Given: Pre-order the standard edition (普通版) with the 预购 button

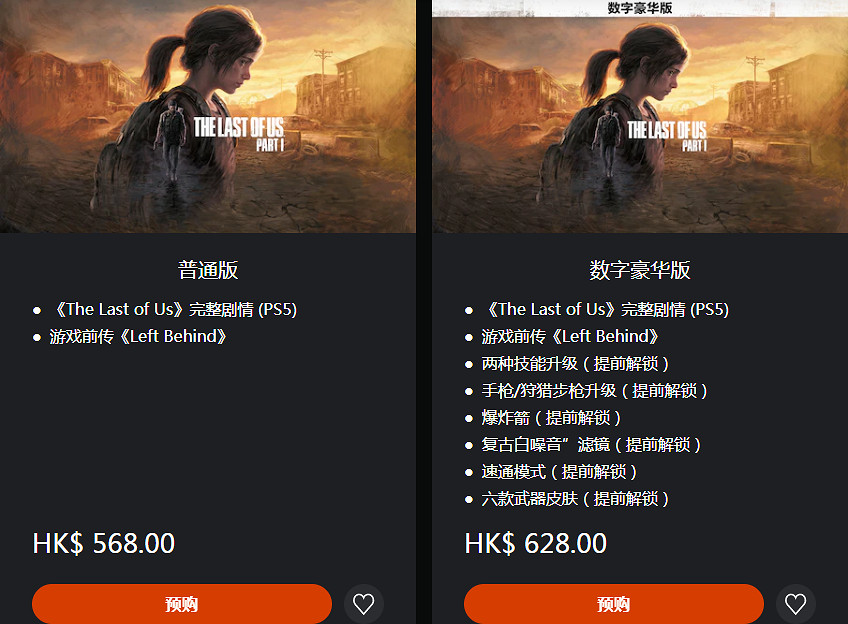Looking at the screenshot, I should [182, 604].
